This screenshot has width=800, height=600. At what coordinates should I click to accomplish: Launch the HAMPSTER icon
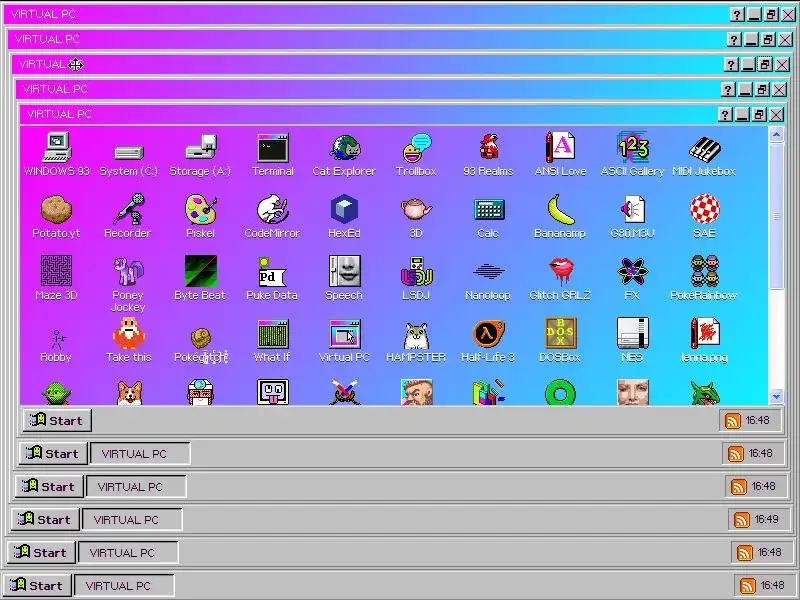point(416,335)
